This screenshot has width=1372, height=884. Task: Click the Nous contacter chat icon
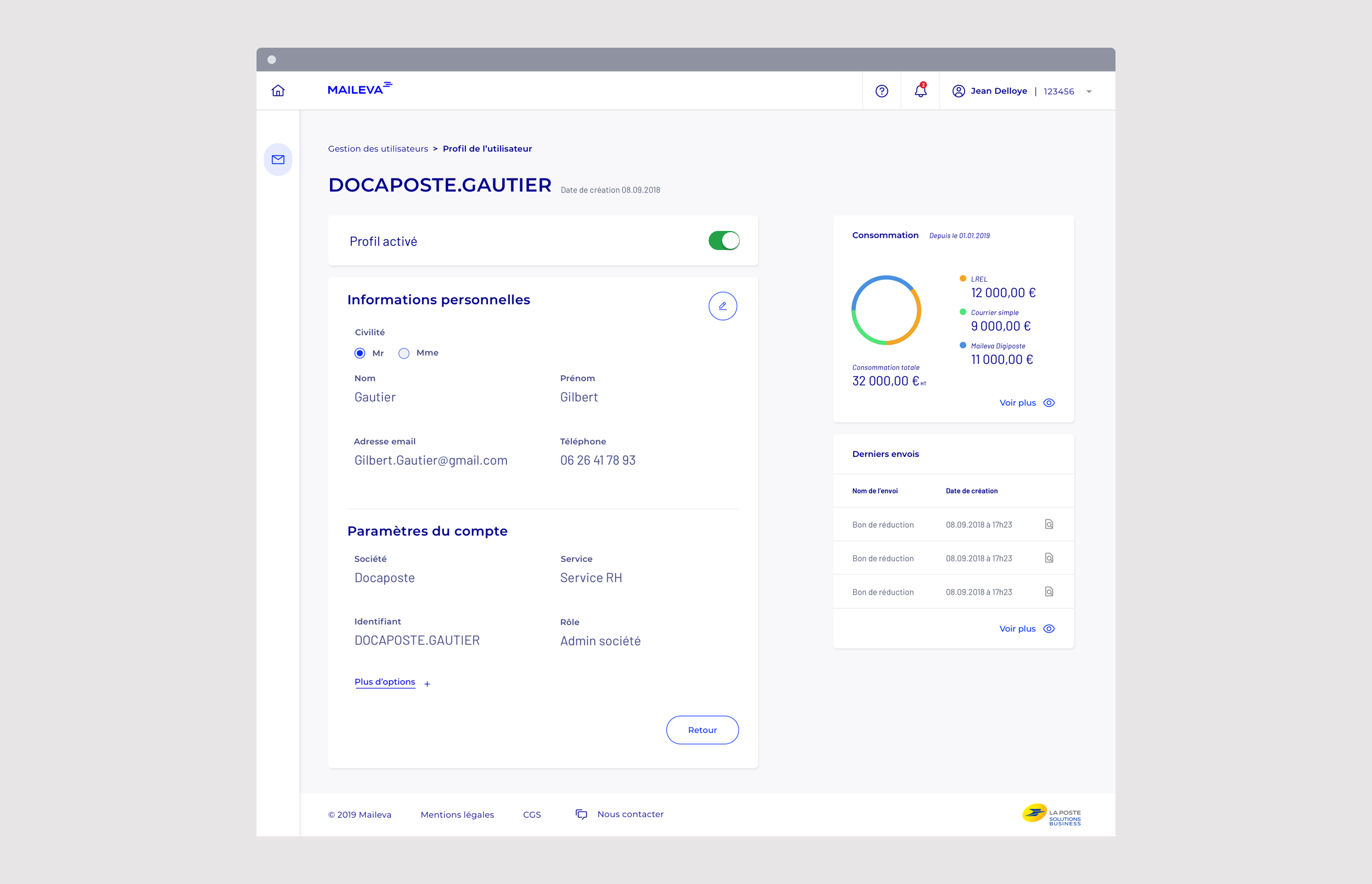581,814
